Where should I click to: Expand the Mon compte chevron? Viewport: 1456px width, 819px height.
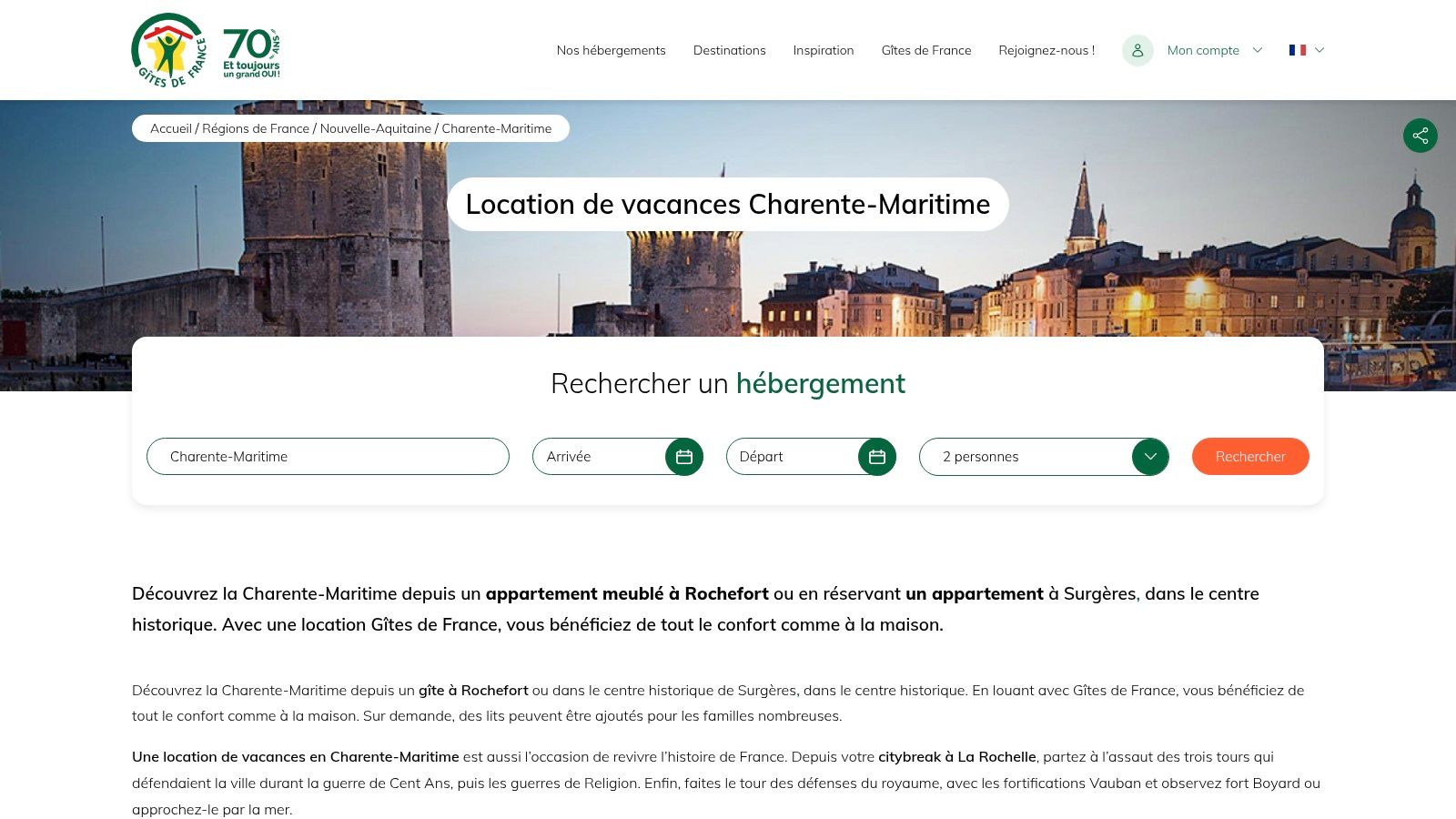point(1258,50)
